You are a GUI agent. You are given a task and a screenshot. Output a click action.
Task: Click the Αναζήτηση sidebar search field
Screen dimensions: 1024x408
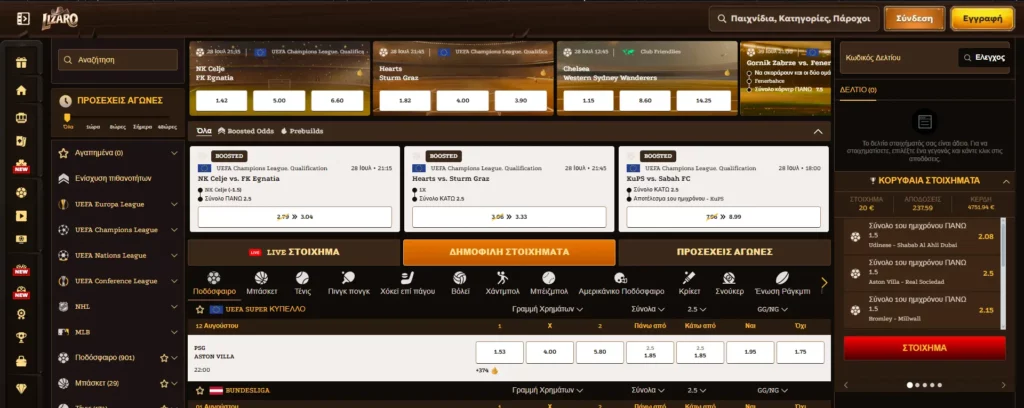118,59
